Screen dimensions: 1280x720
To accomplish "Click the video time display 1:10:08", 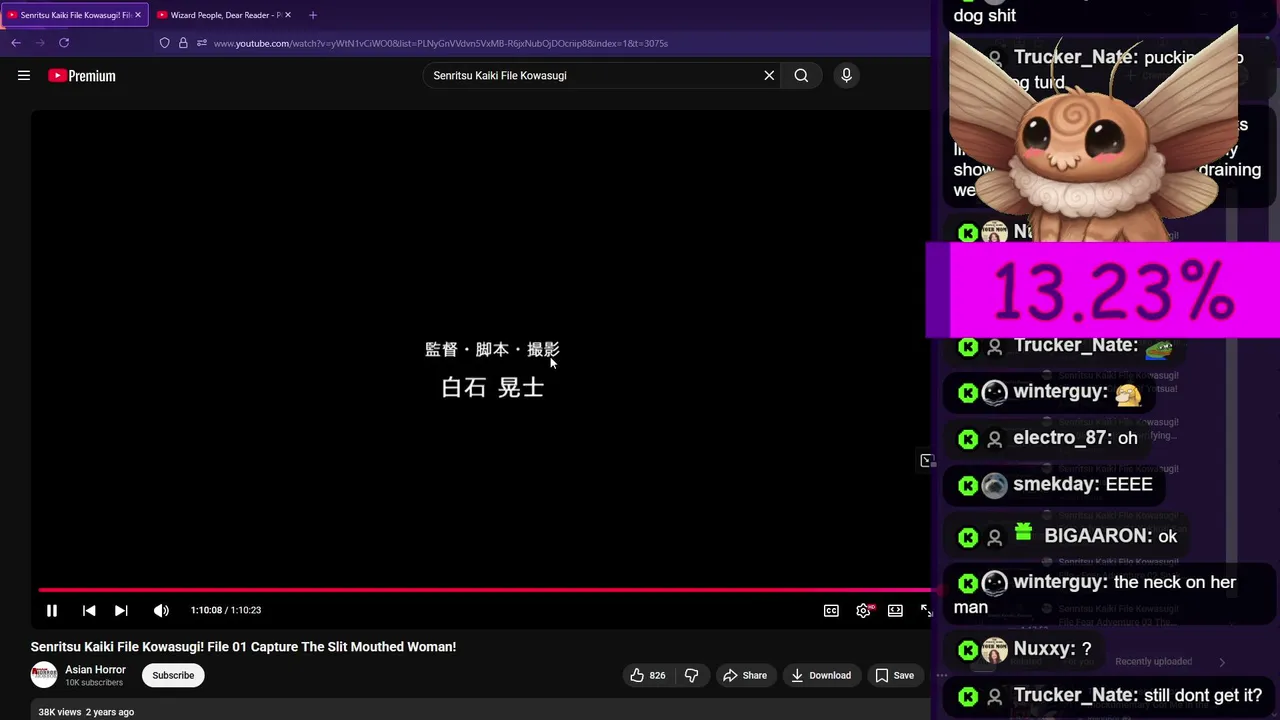I will pyautogui.click(x=226, y=610).
